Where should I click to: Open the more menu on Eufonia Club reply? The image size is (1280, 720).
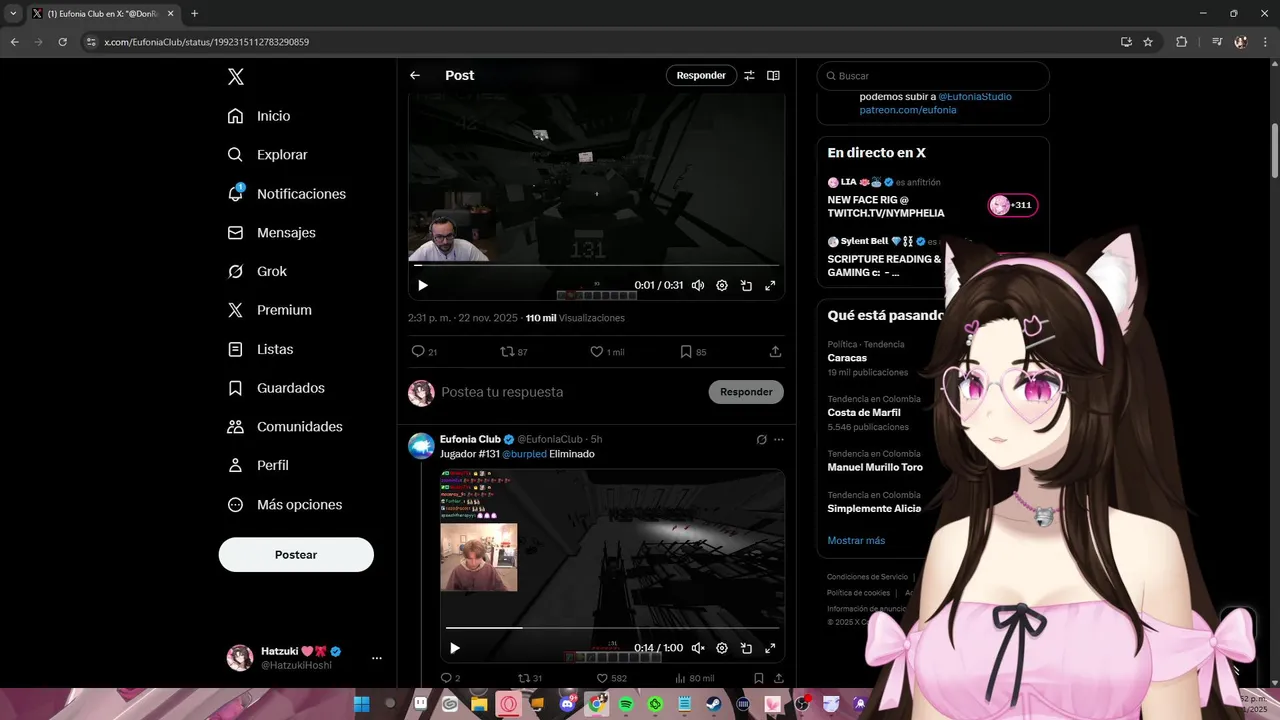(x=779, y=439)
